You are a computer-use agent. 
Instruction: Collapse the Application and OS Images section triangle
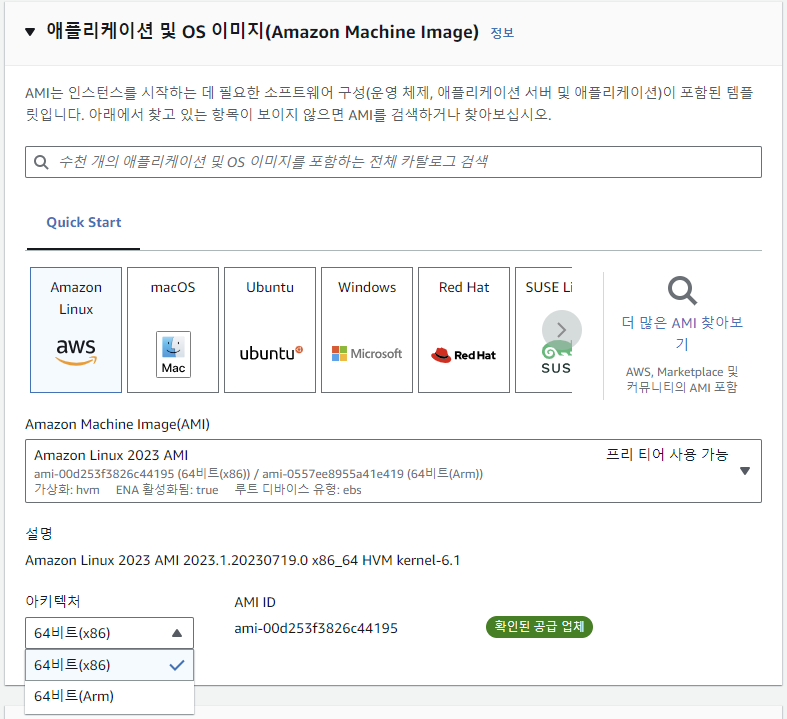pyautogui.click(x=30, y=32)
